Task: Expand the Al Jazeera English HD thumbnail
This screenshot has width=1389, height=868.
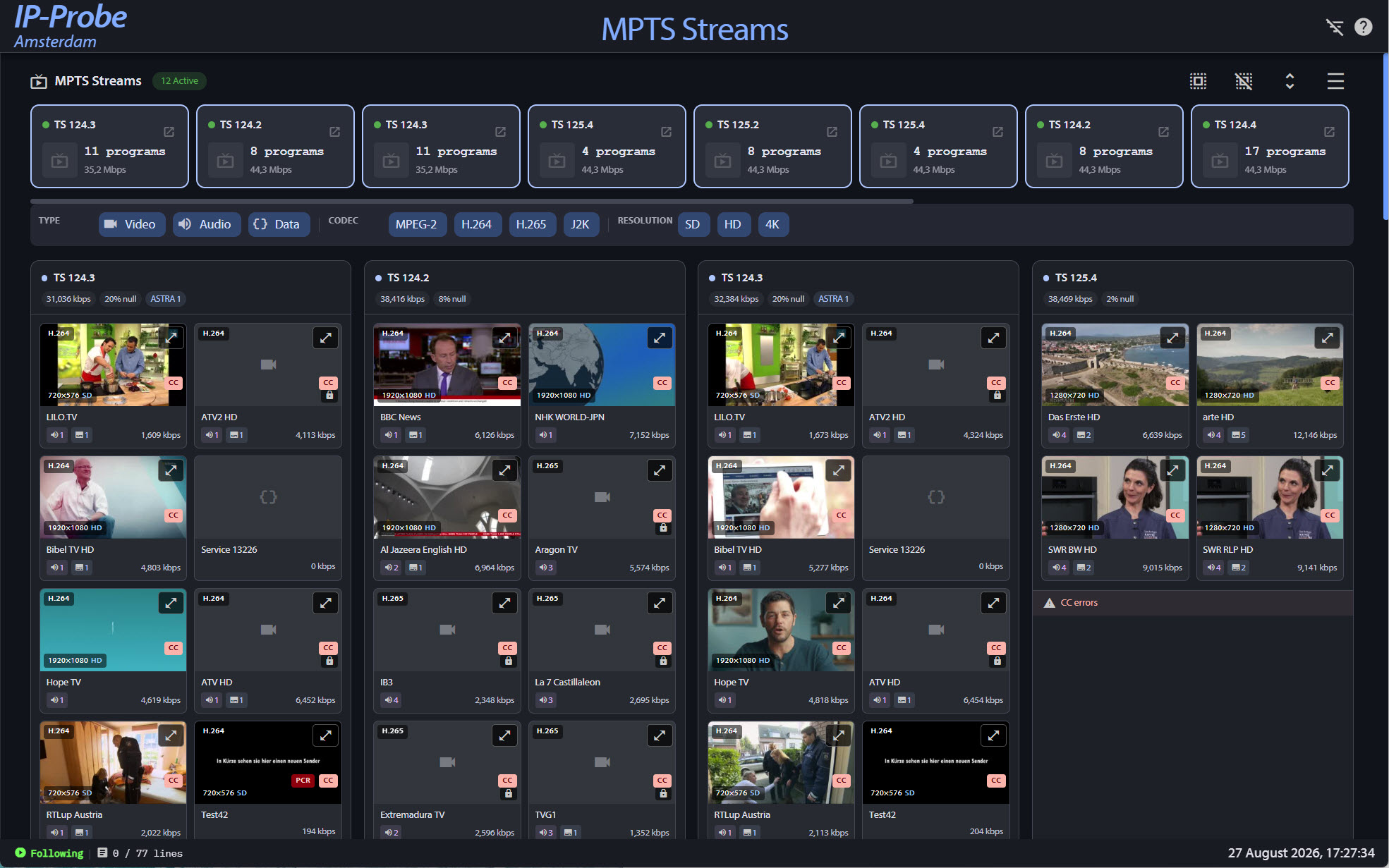Action: (x=505, y=470)
